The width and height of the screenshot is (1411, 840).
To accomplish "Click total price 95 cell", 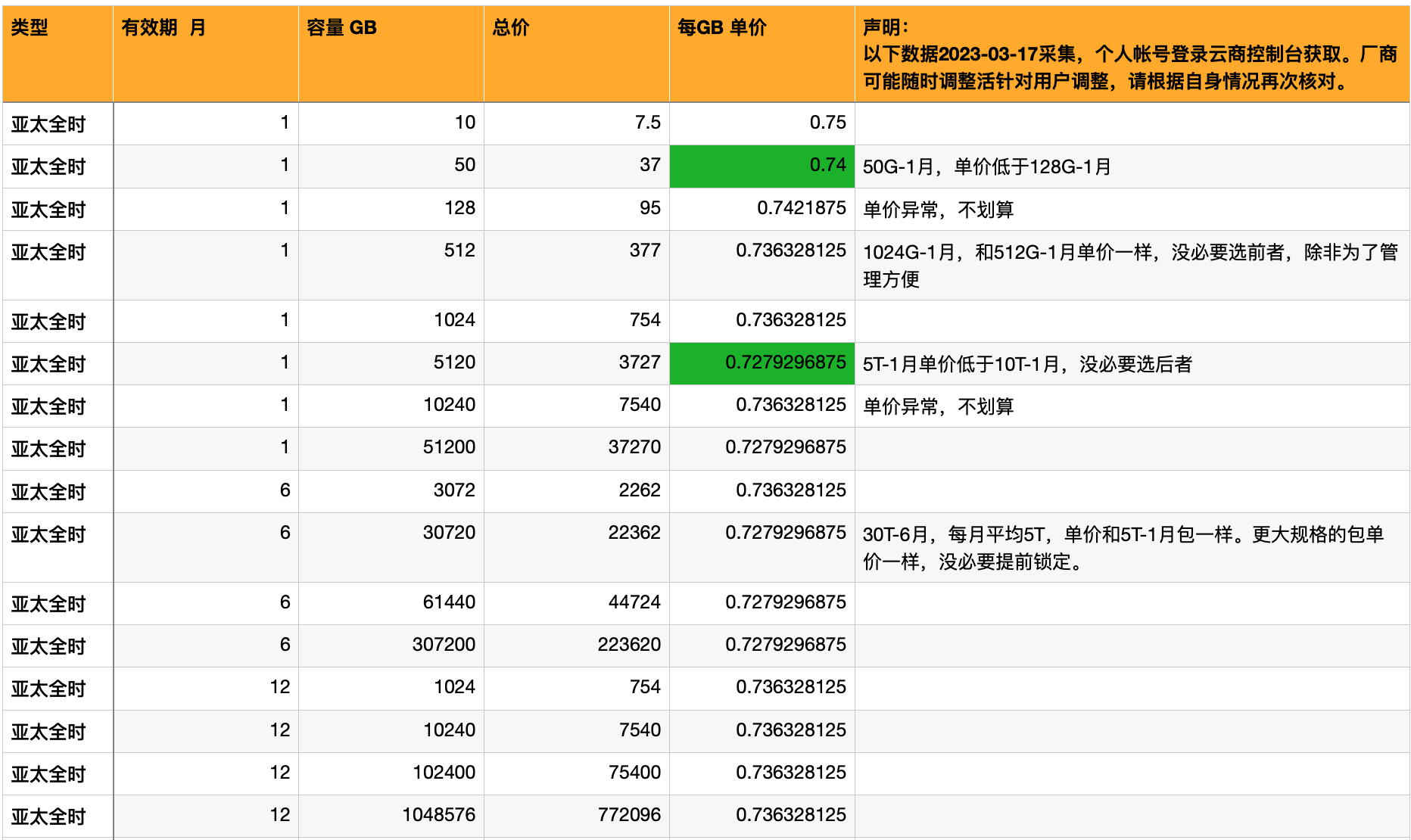I will (577, 209).
